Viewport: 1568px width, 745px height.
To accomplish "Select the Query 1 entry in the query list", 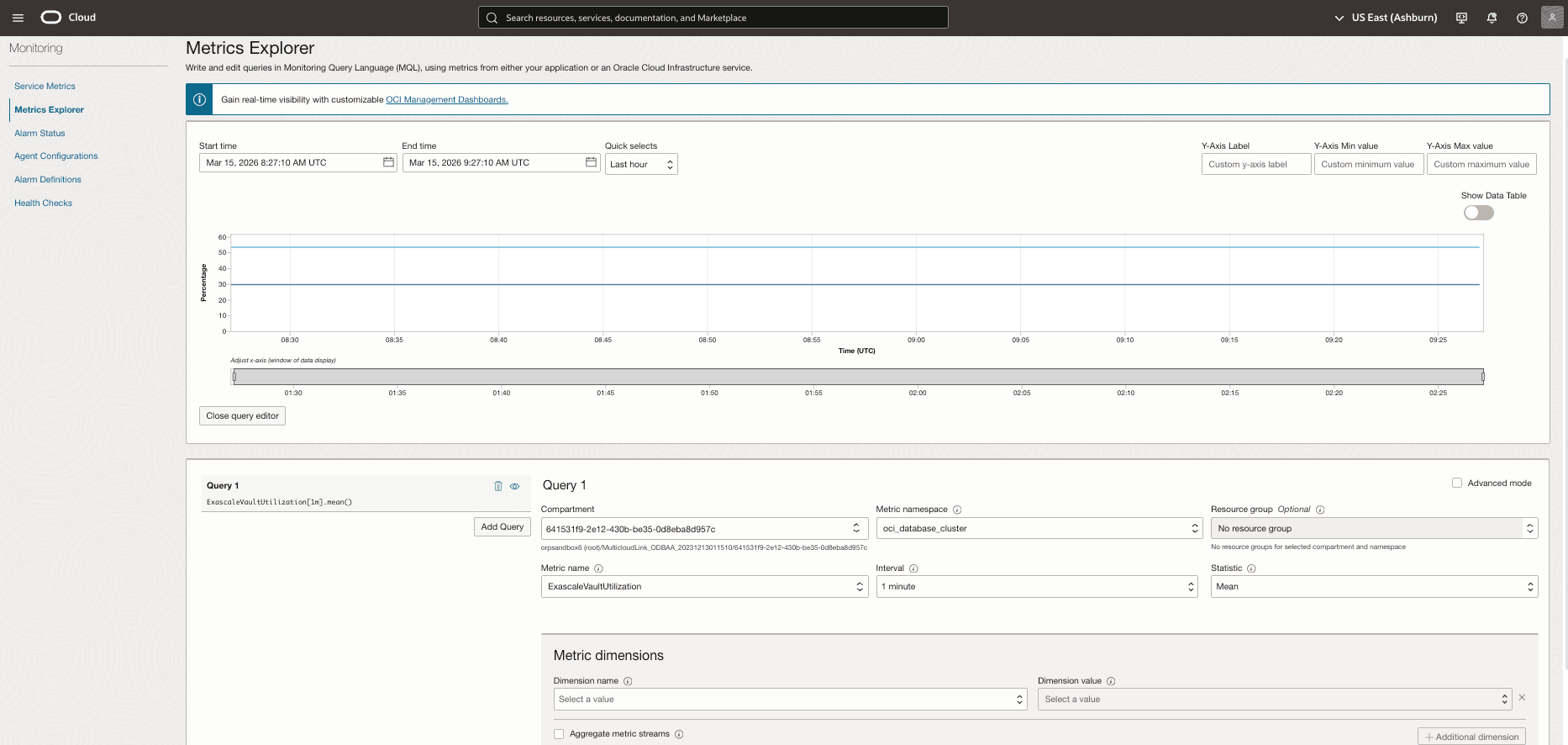I will pos(366,494).
